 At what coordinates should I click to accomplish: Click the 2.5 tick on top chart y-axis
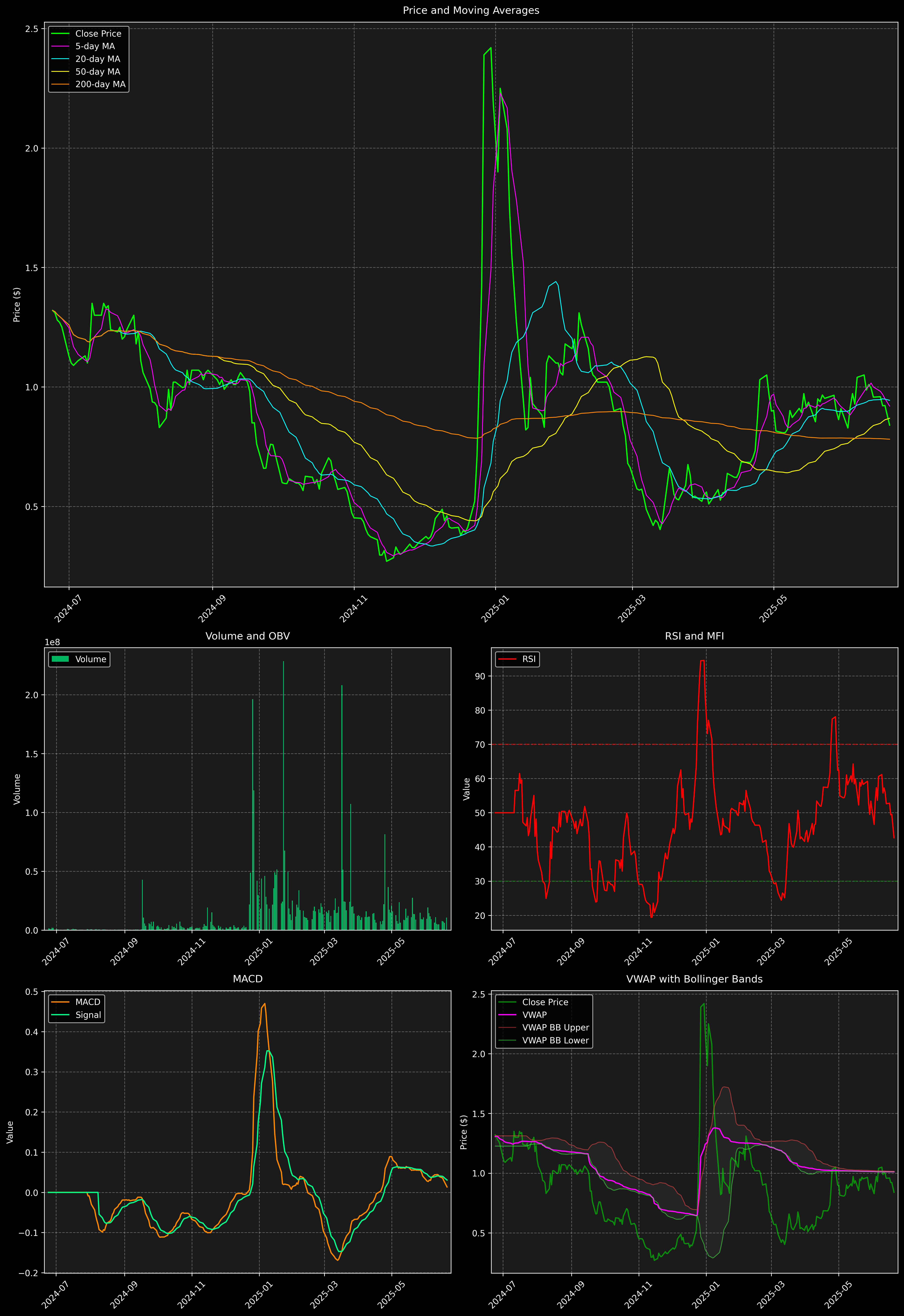pyautogui.click(x=32, y=29)
